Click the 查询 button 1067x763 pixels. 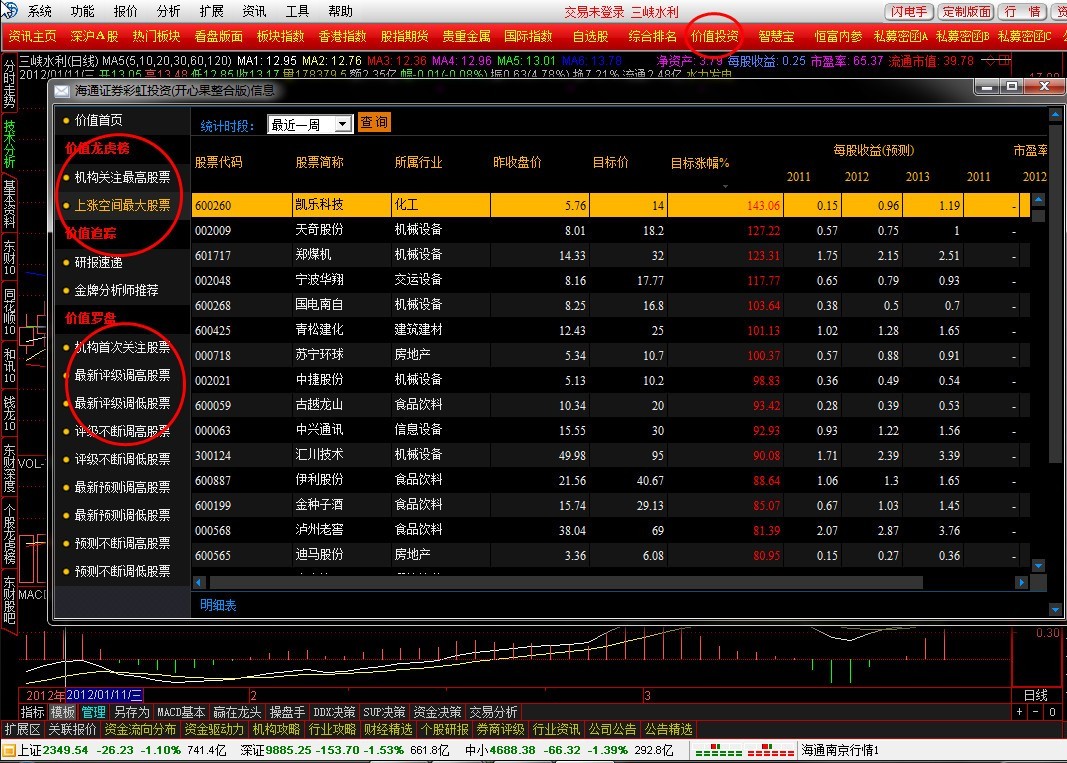[374, 123]
